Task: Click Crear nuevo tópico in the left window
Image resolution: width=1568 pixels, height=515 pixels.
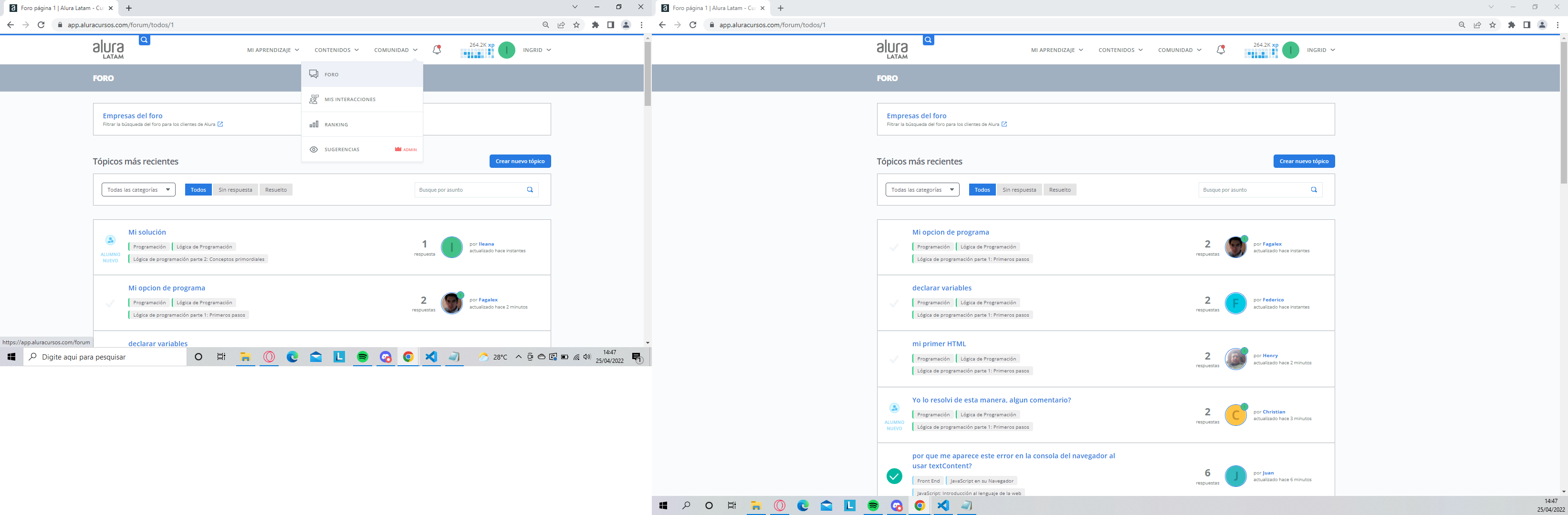Action: point(520,161)
